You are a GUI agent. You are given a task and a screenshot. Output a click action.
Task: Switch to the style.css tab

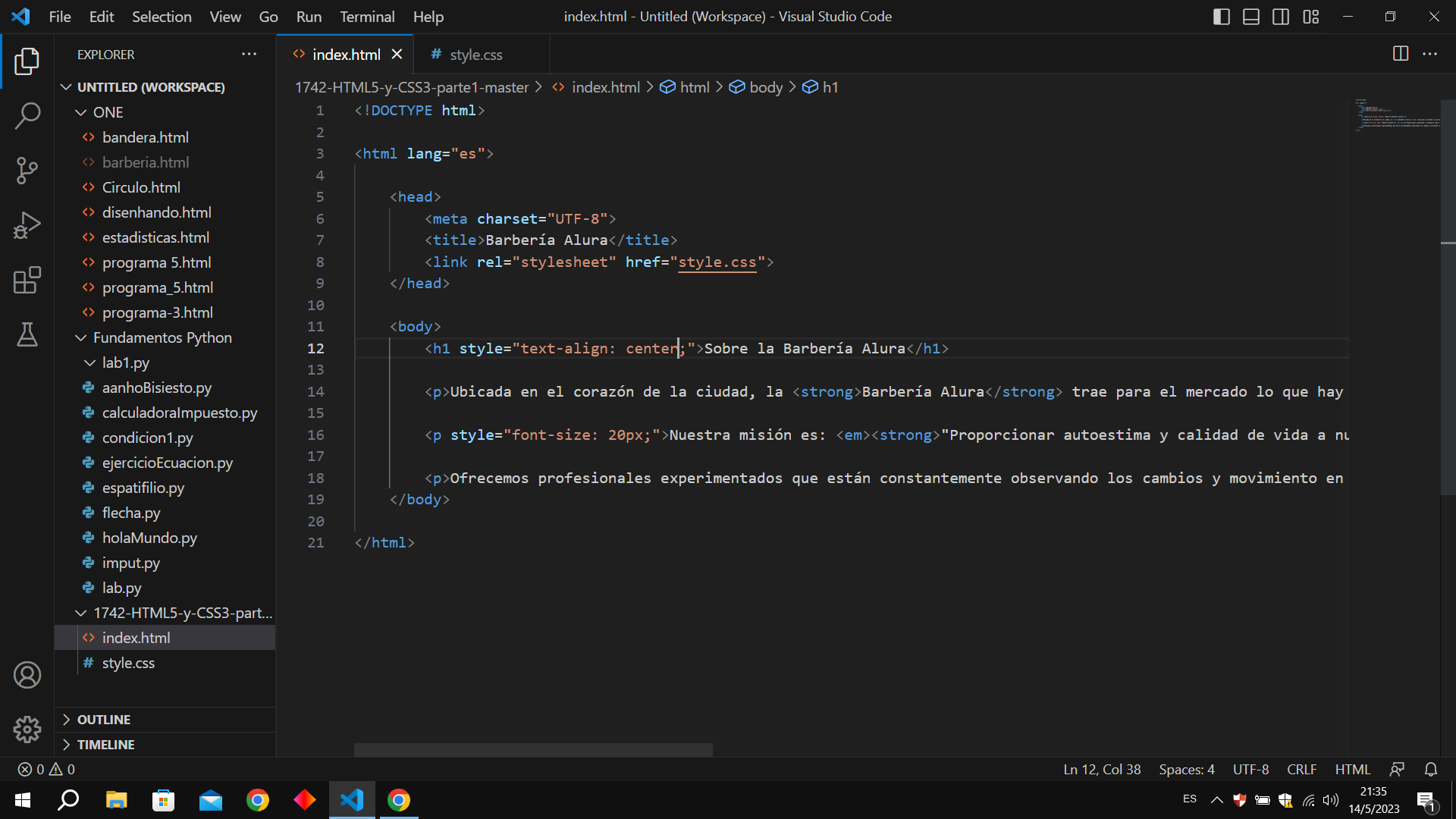click(x=475, y=55)
